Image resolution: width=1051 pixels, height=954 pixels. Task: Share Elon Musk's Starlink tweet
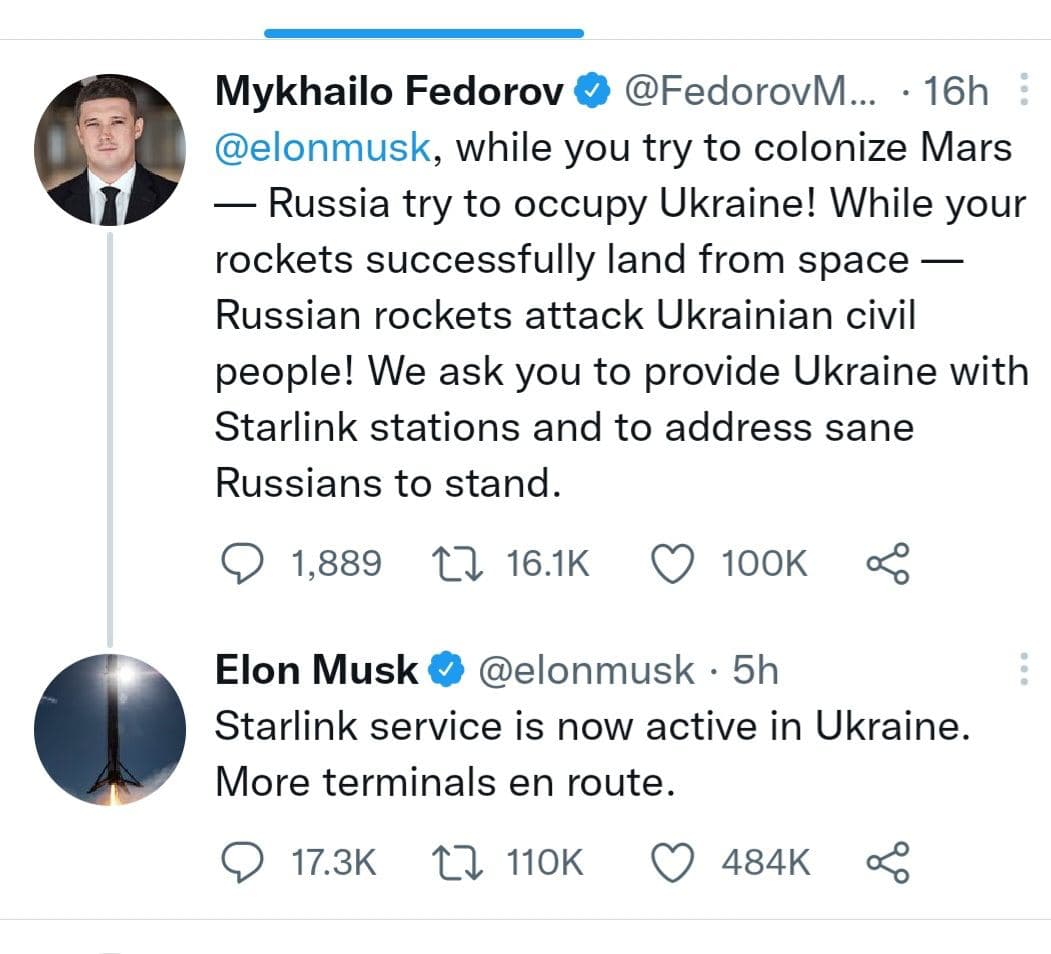click(887, 862)
